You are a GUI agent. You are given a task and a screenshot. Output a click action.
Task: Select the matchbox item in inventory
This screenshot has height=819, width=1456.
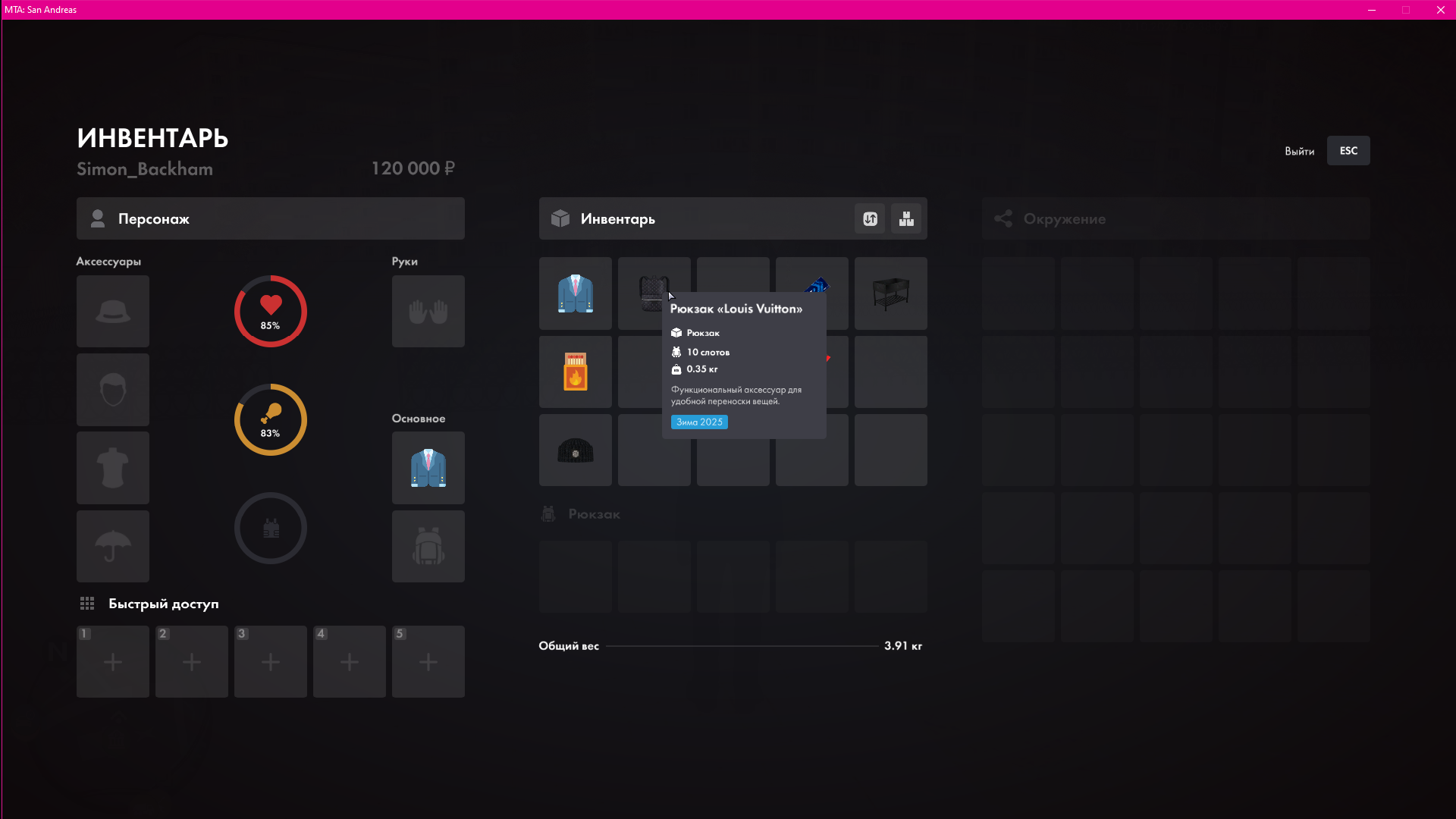(x=575, y=372)
